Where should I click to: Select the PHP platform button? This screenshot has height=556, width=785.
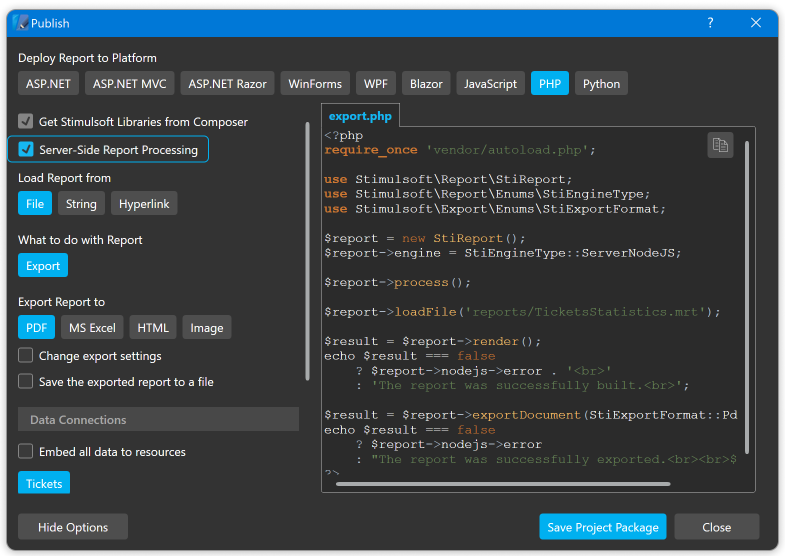pos(550,84)
